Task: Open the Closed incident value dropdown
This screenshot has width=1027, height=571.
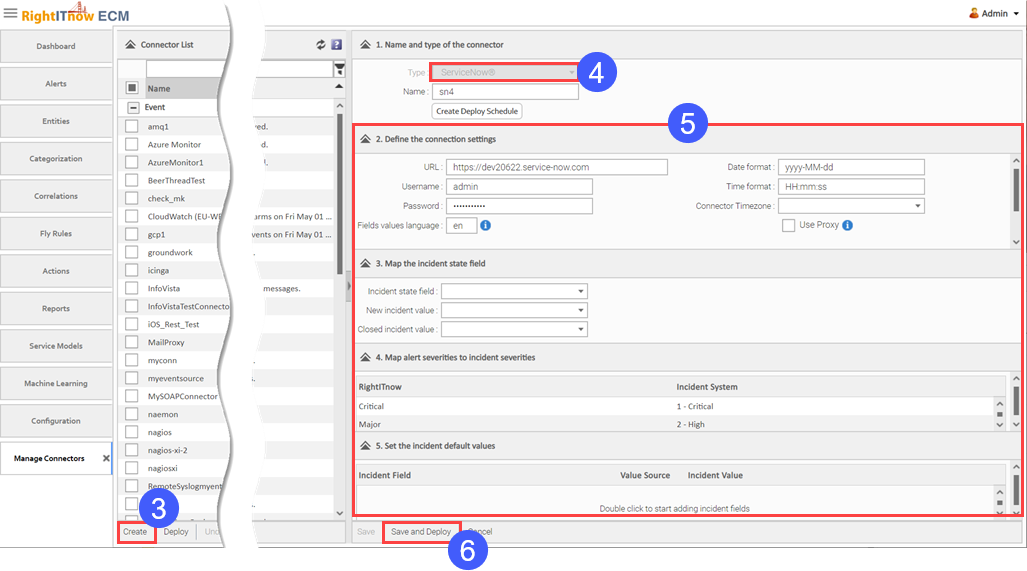Action: 580,329
